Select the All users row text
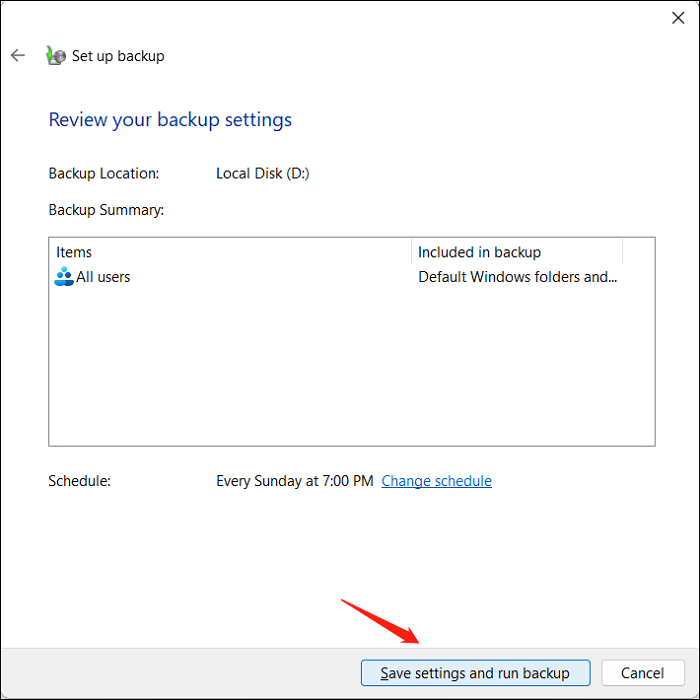The width and height of the screenshot is (700, 700). click(103, 277)
